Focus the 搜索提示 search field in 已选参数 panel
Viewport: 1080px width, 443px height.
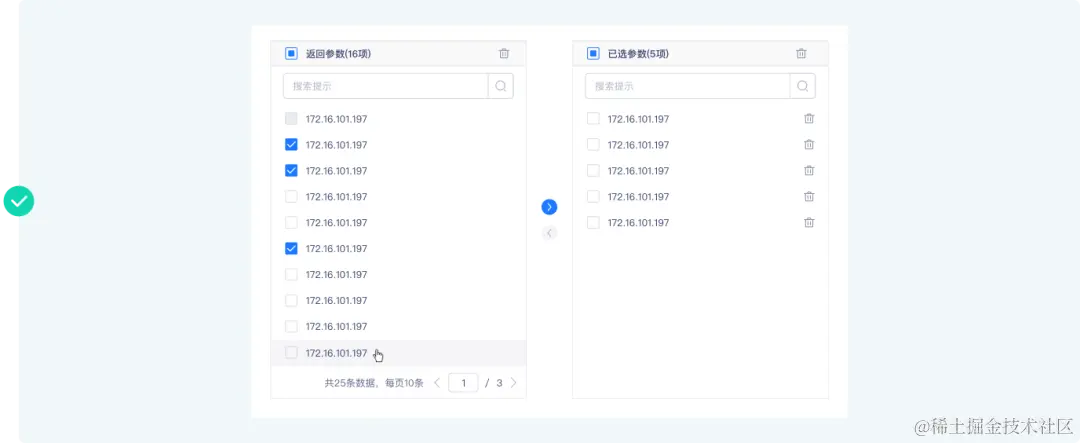point(687,86)
